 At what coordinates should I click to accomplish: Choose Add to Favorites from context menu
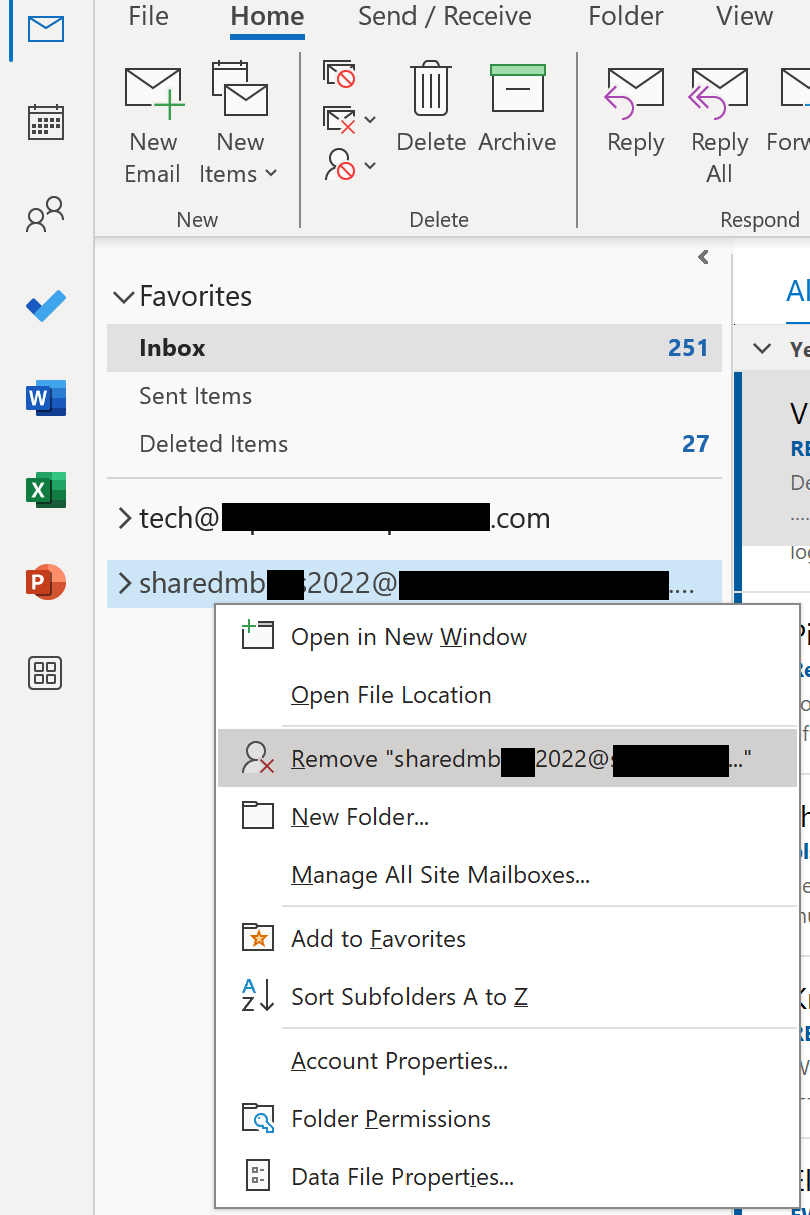click(x=377, y=938)
